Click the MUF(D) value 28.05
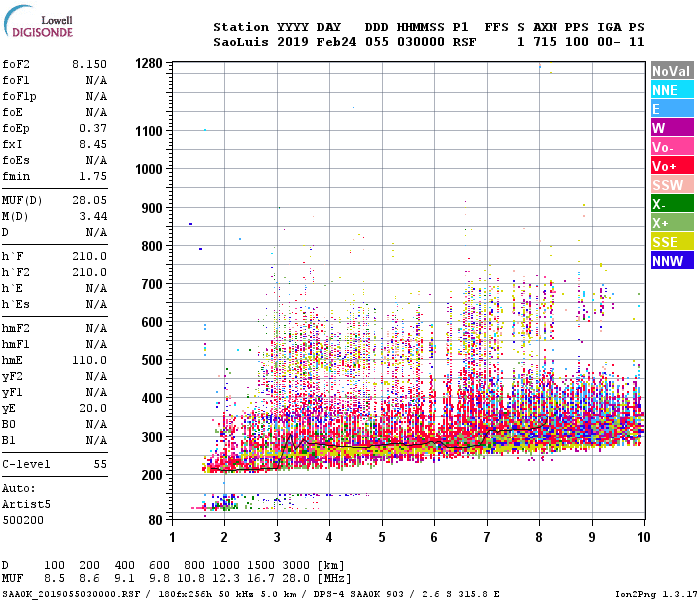This screenshot has height=600, width=700. tap(89, 200)
